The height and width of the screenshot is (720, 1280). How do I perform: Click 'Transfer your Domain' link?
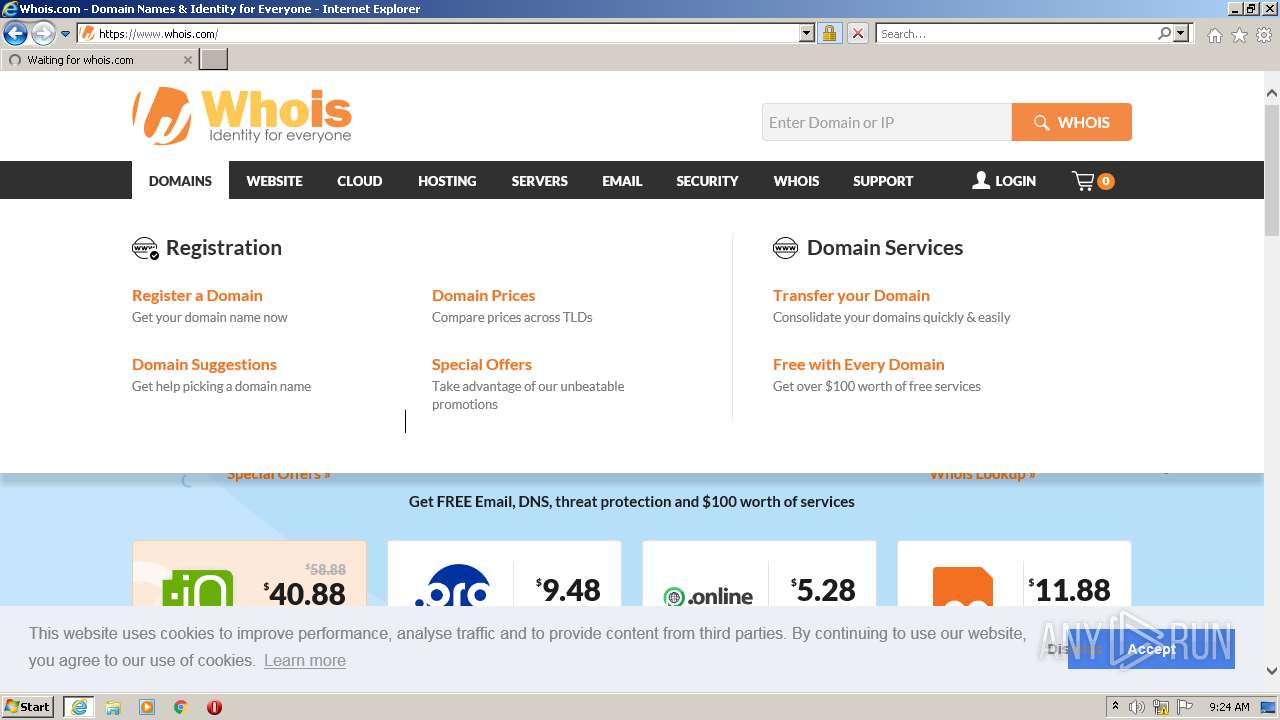point(851,295)
